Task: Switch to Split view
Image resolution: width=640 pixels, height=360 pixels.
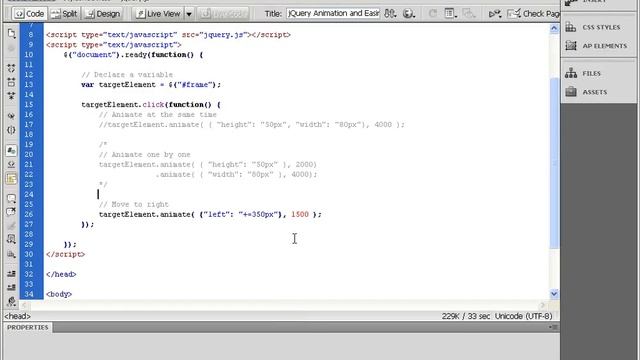Action: coord(64,13)
